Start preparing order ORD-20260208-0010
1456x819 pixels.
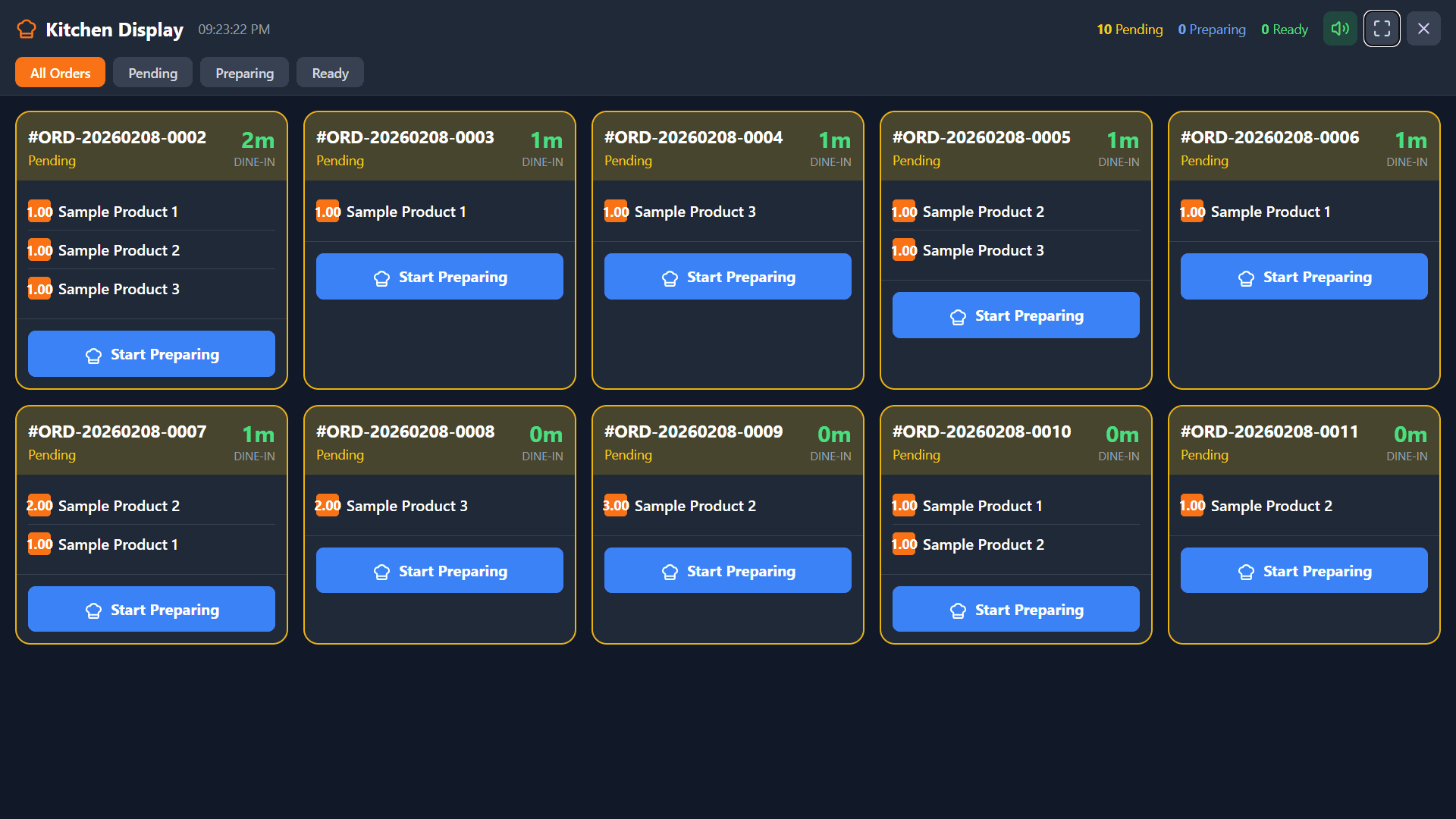click(x=1015, y=609)
